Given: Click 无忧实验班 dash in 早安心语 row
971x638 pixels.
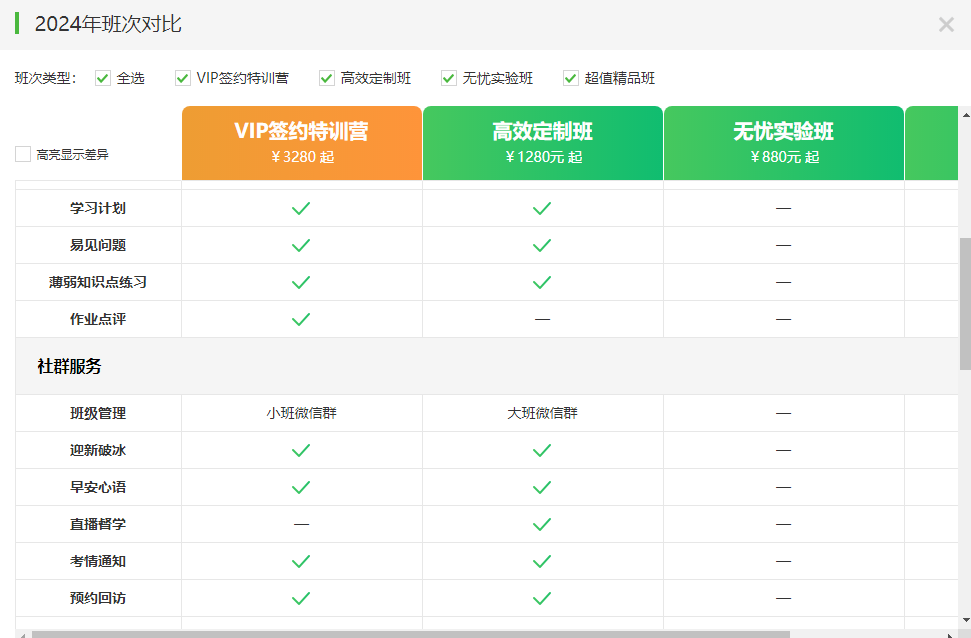Looking at the screenshot, I should tap(783, 487).
